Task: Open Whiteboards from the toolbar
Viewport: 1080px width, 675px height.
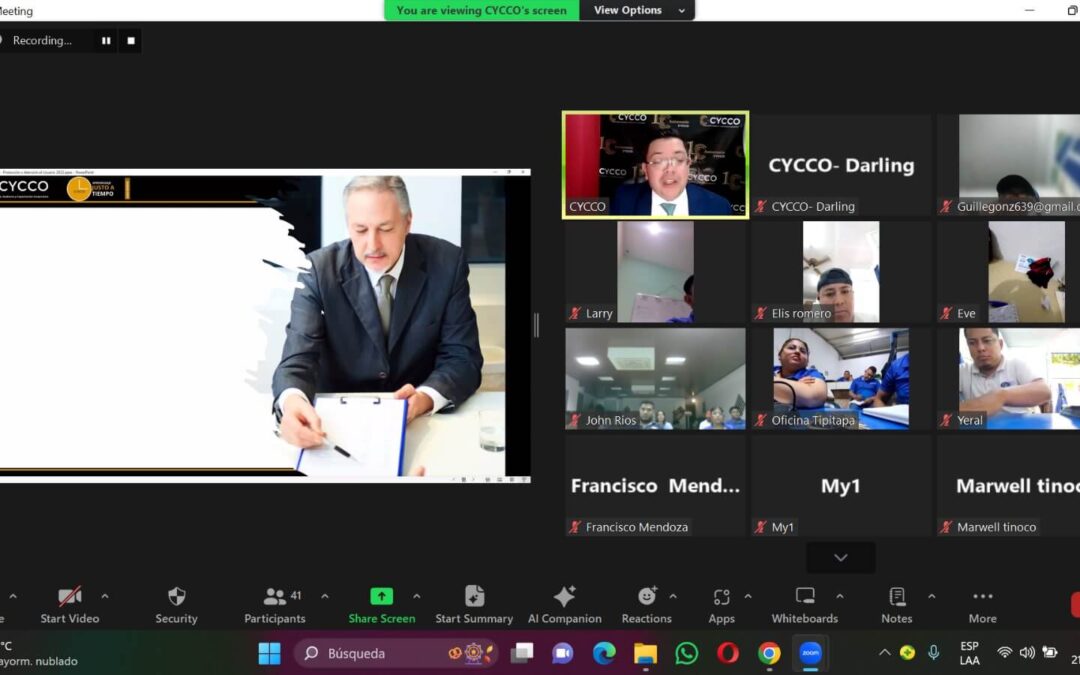Action: (805, 604)
